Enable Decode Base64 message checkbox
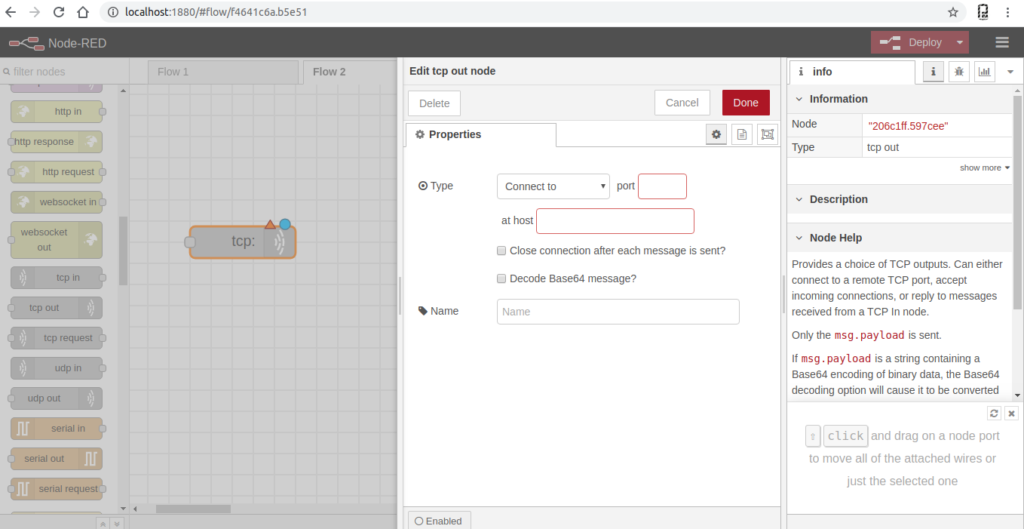 coord(502,278)
